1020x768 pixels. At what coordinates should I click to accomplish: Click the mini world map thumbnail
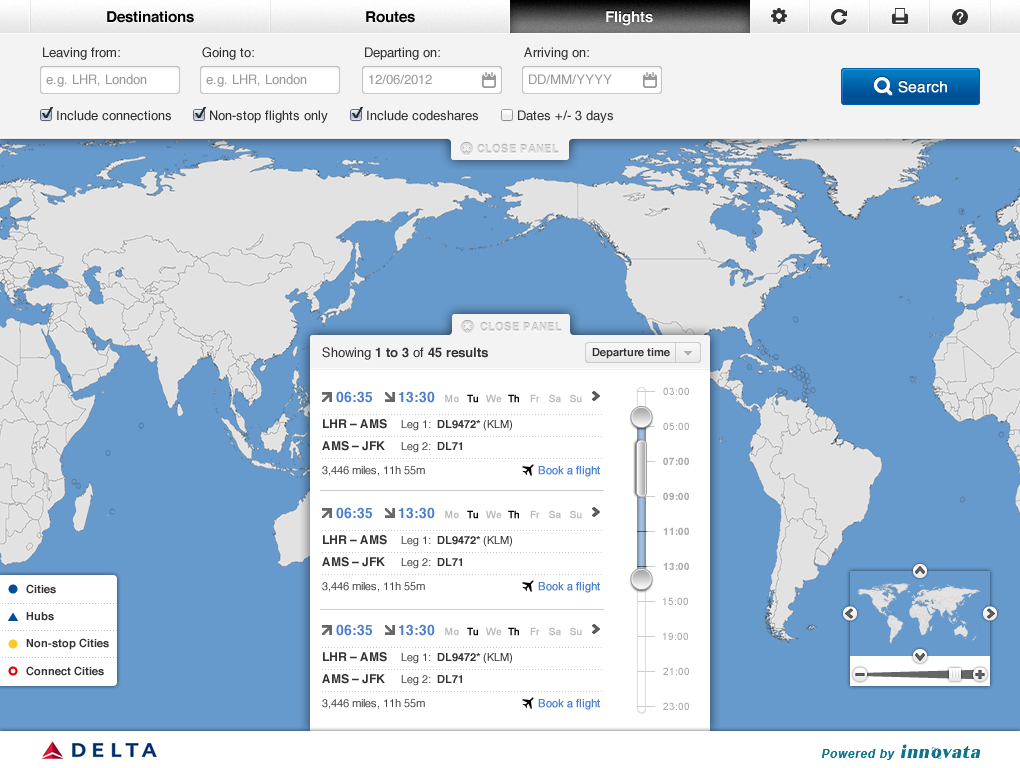[x=919, y=613]
